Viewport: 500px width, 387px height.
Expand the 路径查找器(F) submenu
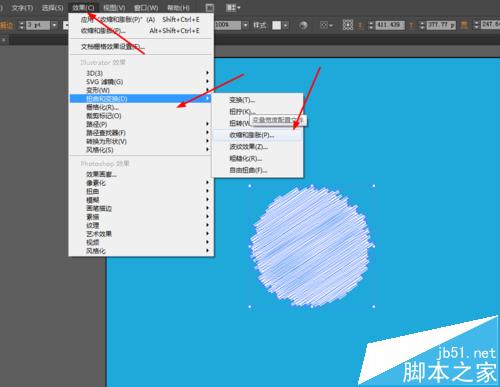click(141, 133)
